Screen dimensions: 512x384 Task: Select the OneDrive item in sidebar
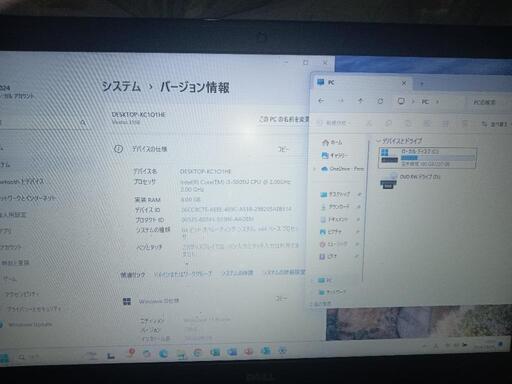tap(342, 169)
